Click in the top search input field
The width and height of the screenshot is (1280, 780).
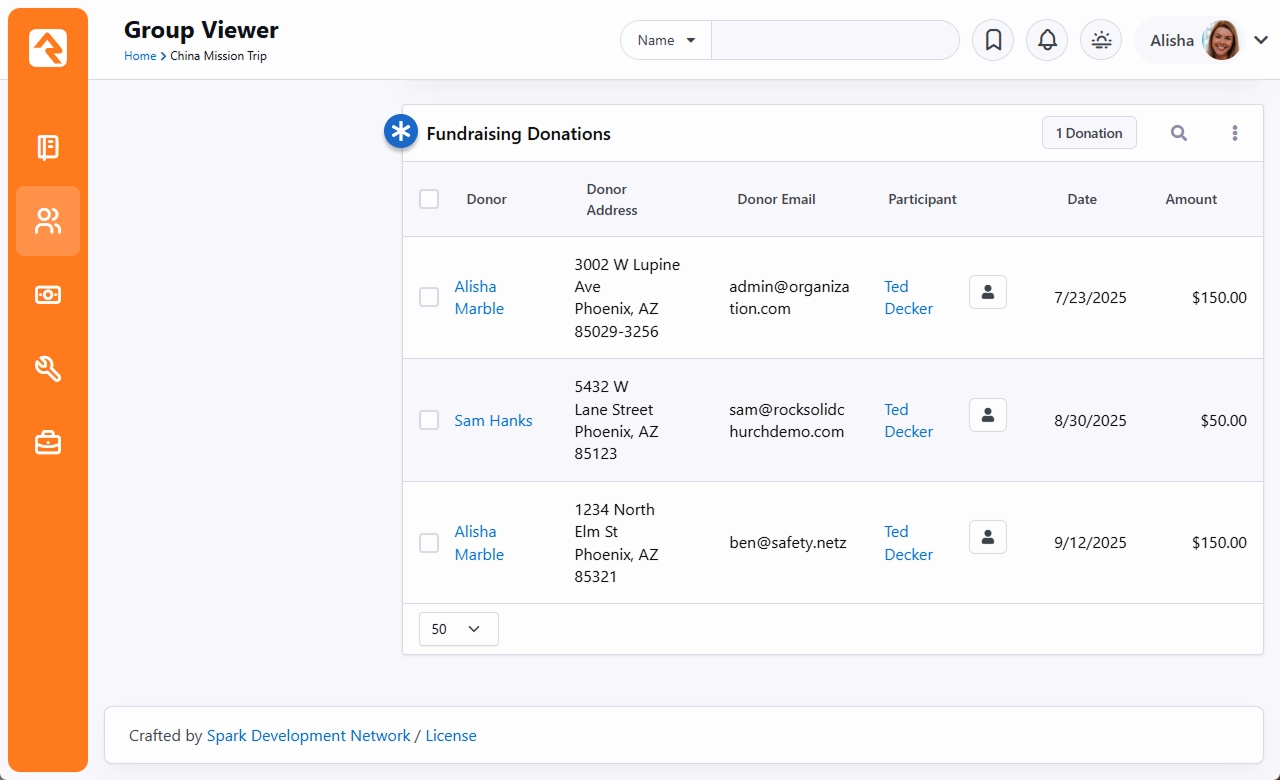(834, 41)
